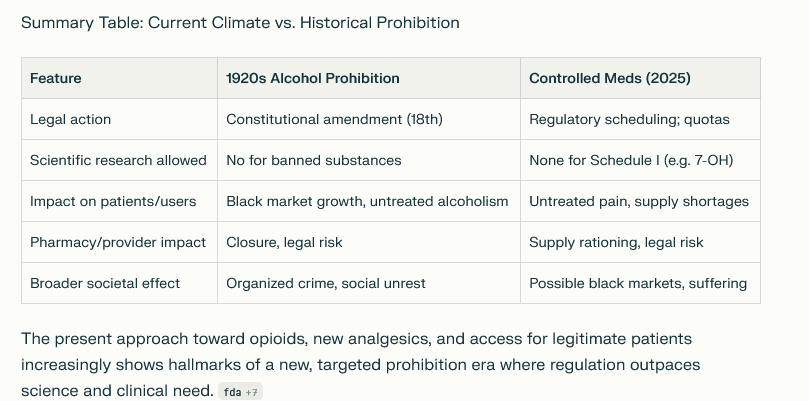
Task: Select the Controlled Meds (2025) column header
Action: 640,78
